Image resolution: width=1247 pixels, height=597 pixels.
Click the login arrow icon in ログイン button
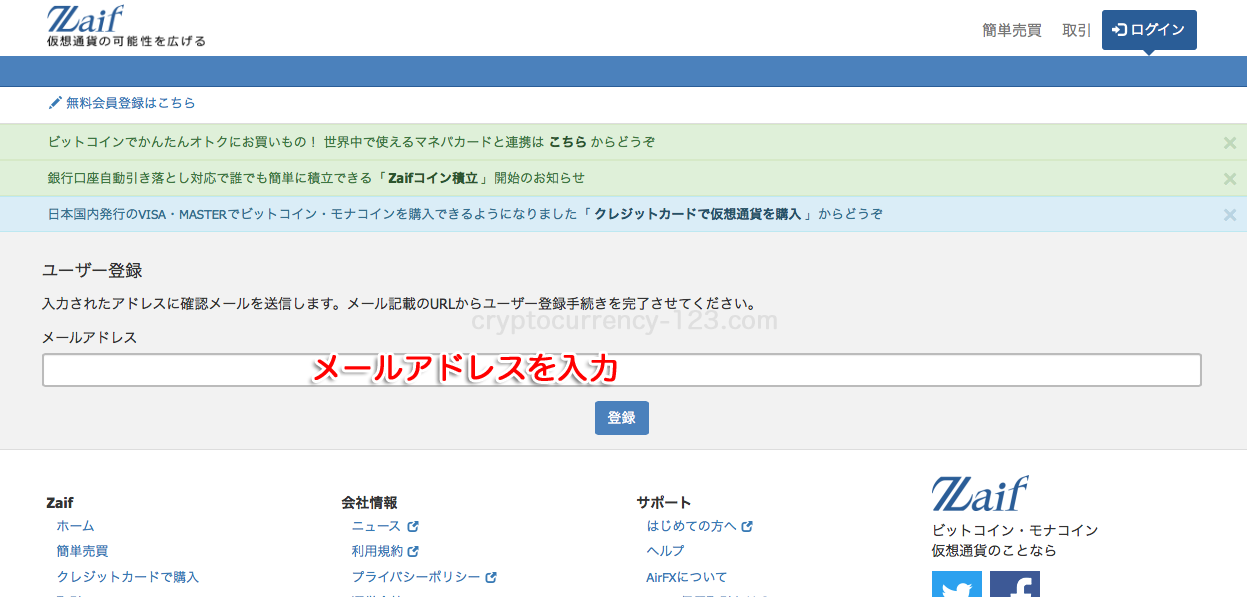(1120, 30)
